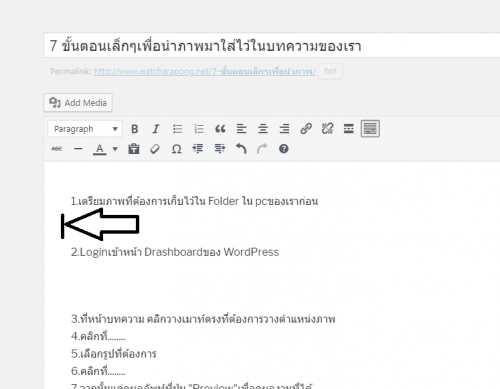Click the clear formatting eraser icon
The height and width of the screenshot is (389, 500).
click(155, 149)
